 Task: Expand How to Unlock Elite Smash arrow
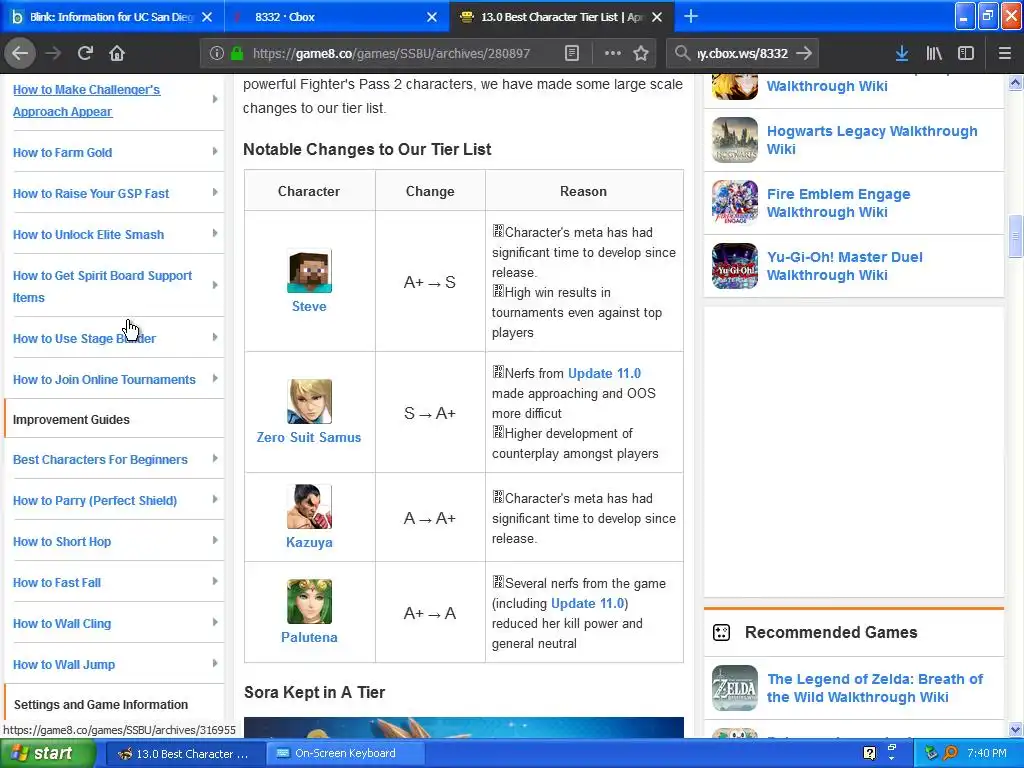tap(215, 234)
